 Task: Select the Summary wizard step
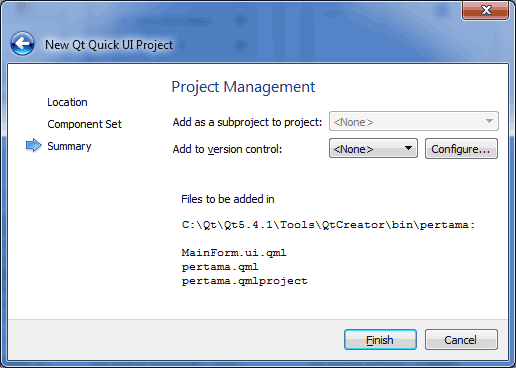click(69, 146)
